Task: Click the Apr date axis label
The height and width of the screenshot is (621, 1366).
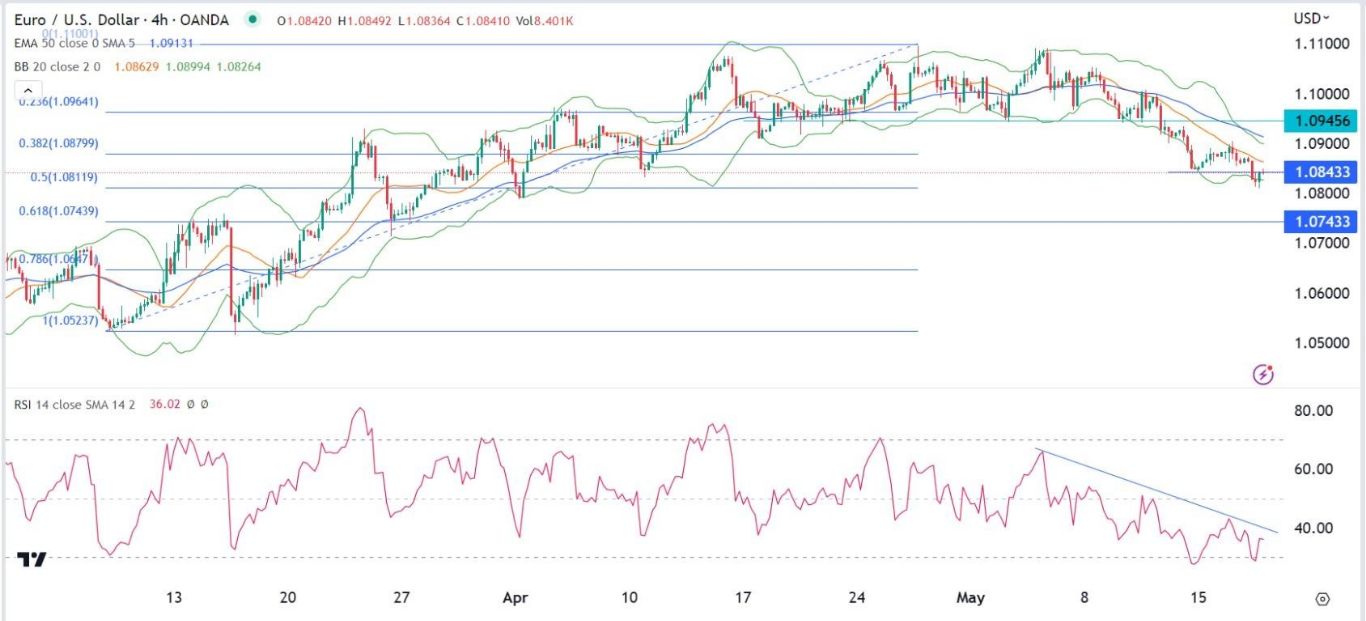Action: [515, 598]
